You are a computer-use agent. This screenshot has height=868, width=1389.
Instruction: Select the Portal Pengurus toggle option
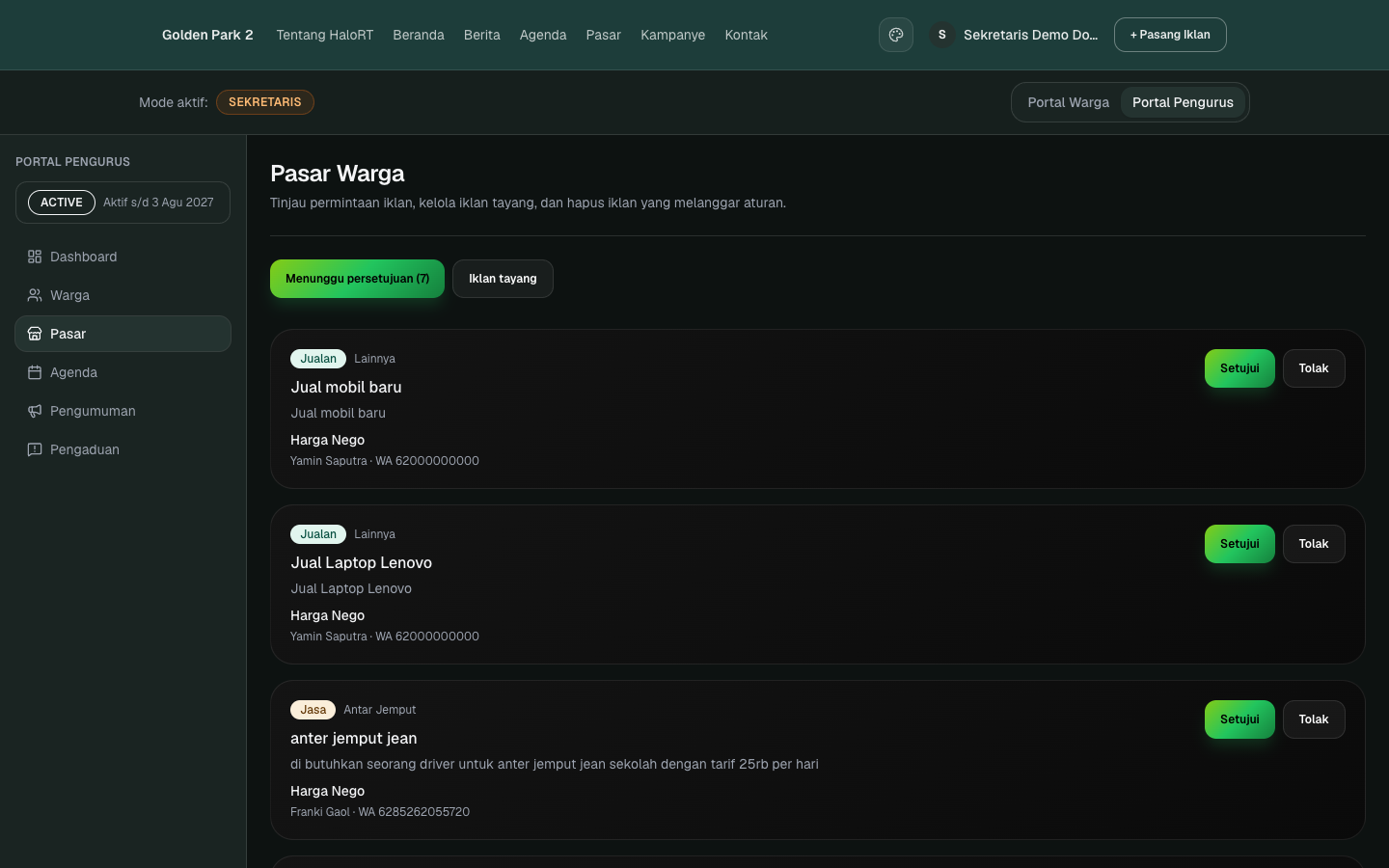tap(1183, 102)
